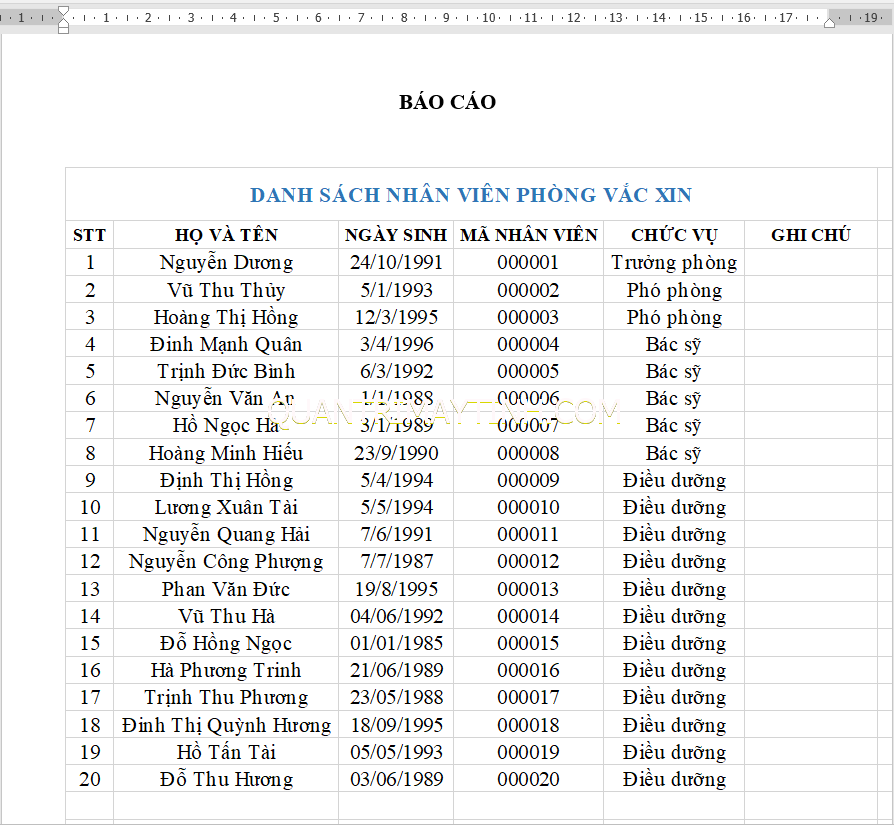
Task: Click the name Đỗ Hồng Ngọc
Action: pos(226,643)
